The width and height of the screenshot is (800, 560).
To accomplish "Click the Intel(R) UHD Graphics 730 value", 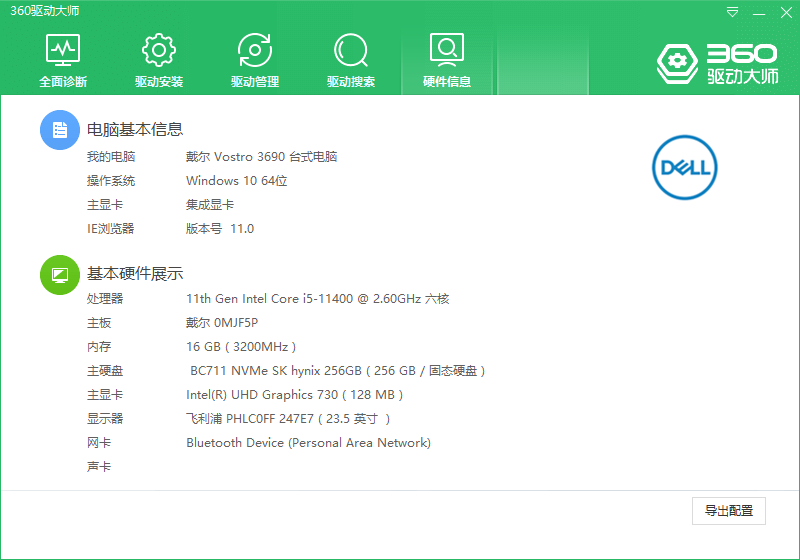I will [294, 395].
